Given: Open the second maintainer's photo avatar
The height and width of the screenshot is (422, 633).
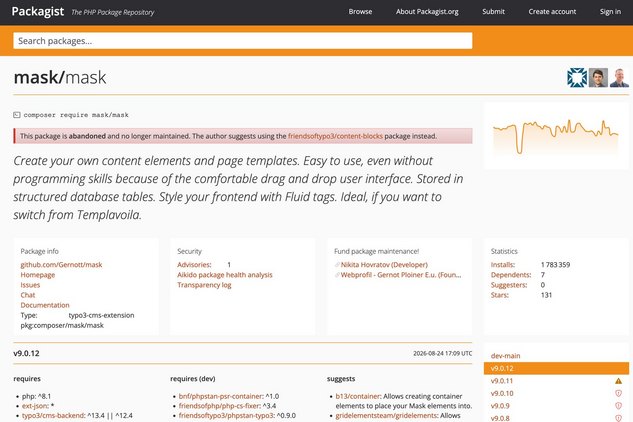Looking at the screenshot, I should coord(598,78).
